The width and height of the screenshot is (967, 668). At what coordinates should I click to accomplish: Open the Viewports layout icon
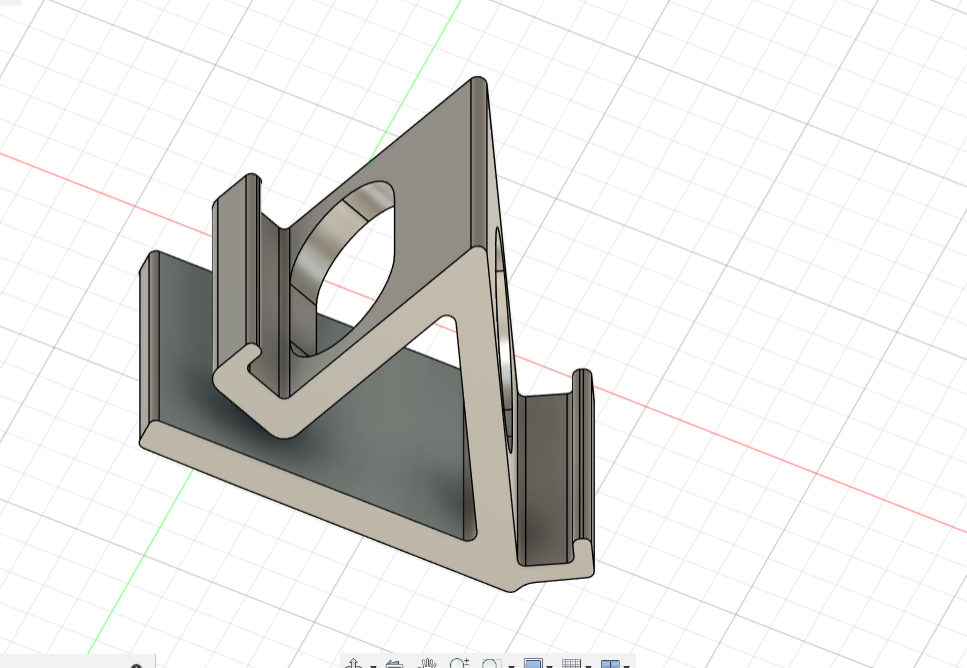point(610,664)
